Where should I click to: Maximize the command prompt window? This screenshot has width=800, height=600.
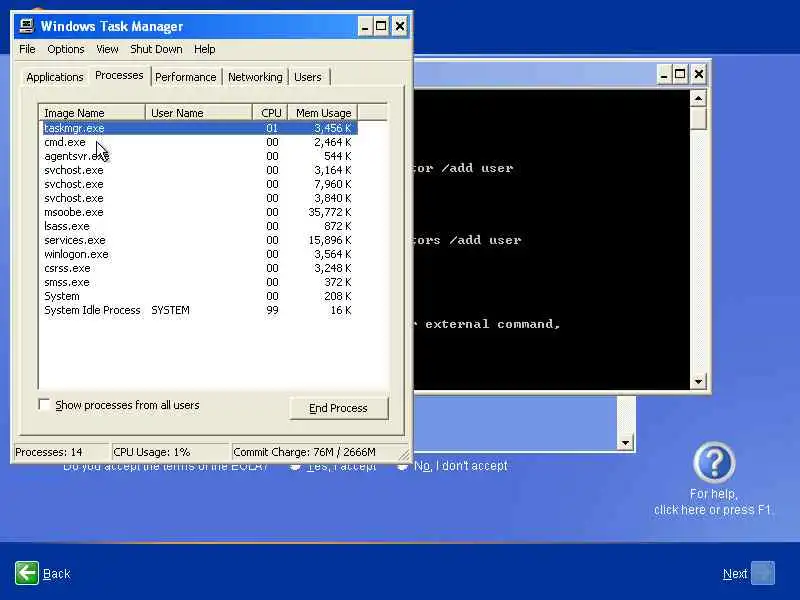tap(680, 74)
